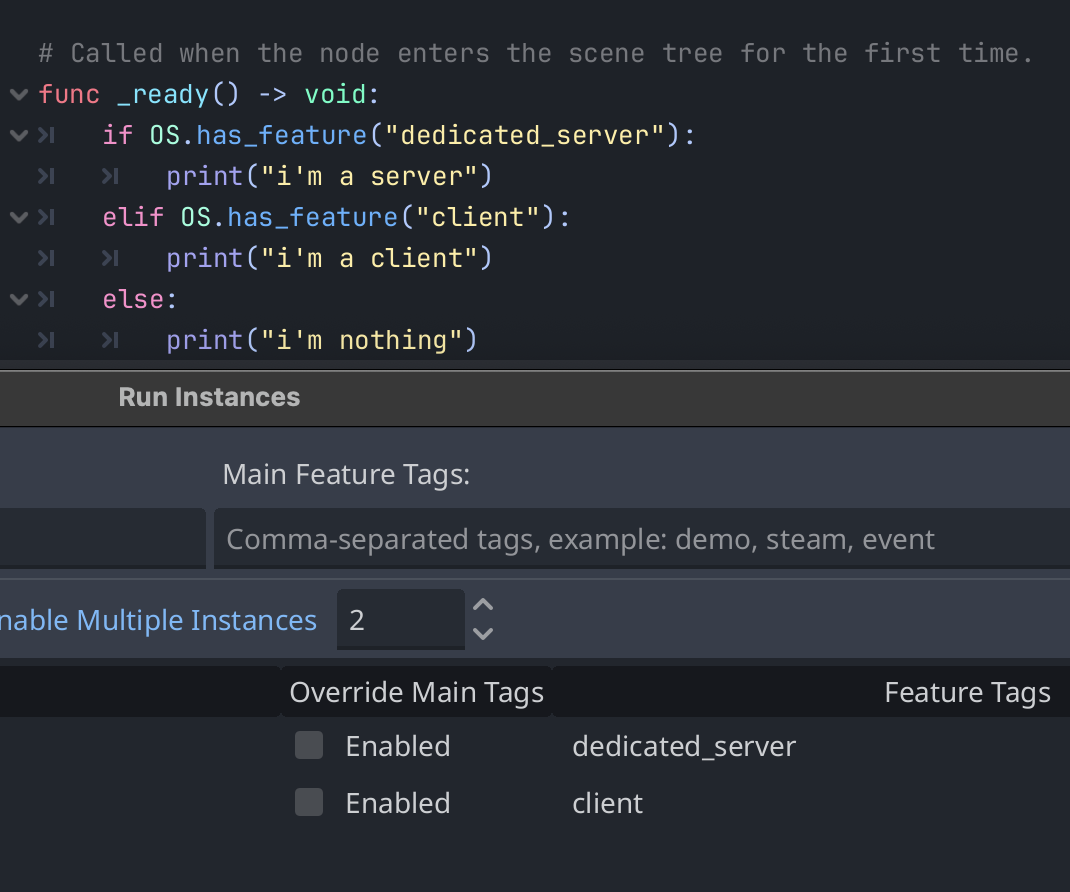The width and height of the screenshot is (1070, 892).
Task: Collapse the else block fold chevron
Action: point(18,300)
